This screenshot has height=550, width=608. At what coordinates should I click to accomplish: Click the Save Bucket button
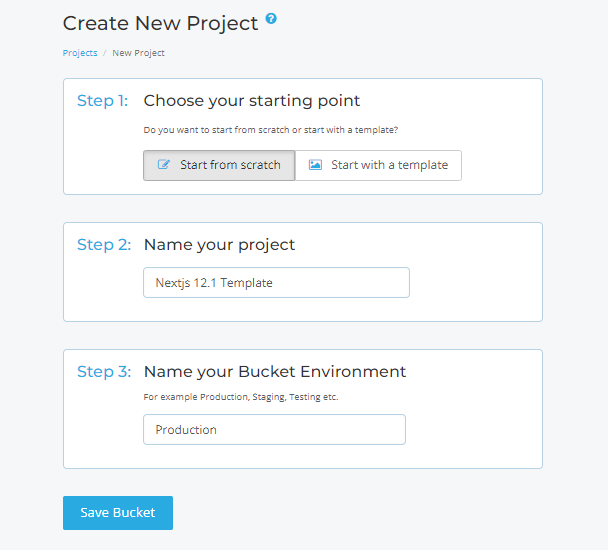pyautogui.click(x=118, y=513)
